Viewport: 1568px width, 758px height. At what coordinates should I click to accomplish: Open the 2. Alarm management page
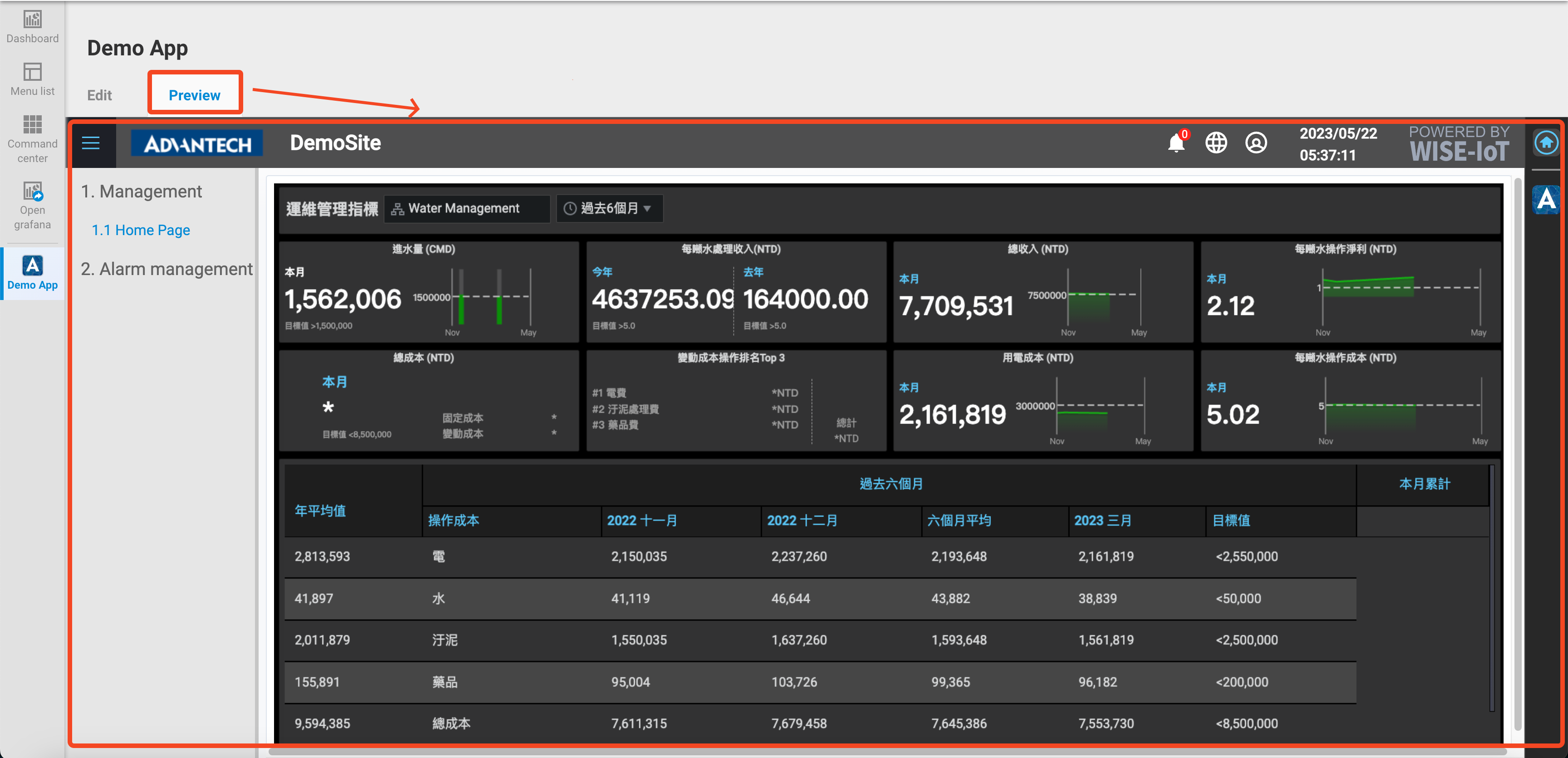click(x=167, y=269)
